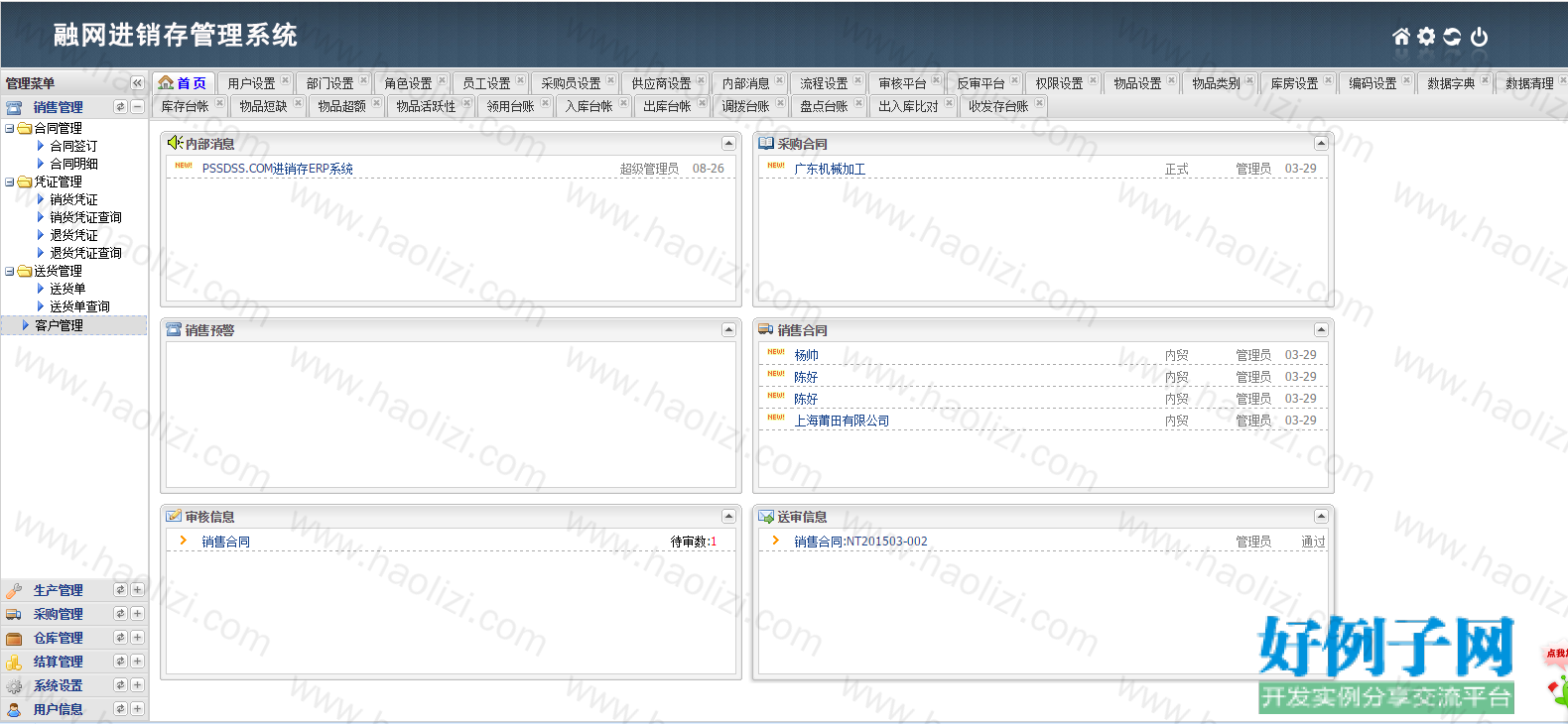Collapse the 管理菜单 sidebar with the double-arrow

pyautogui.click(x=137, y=83)
